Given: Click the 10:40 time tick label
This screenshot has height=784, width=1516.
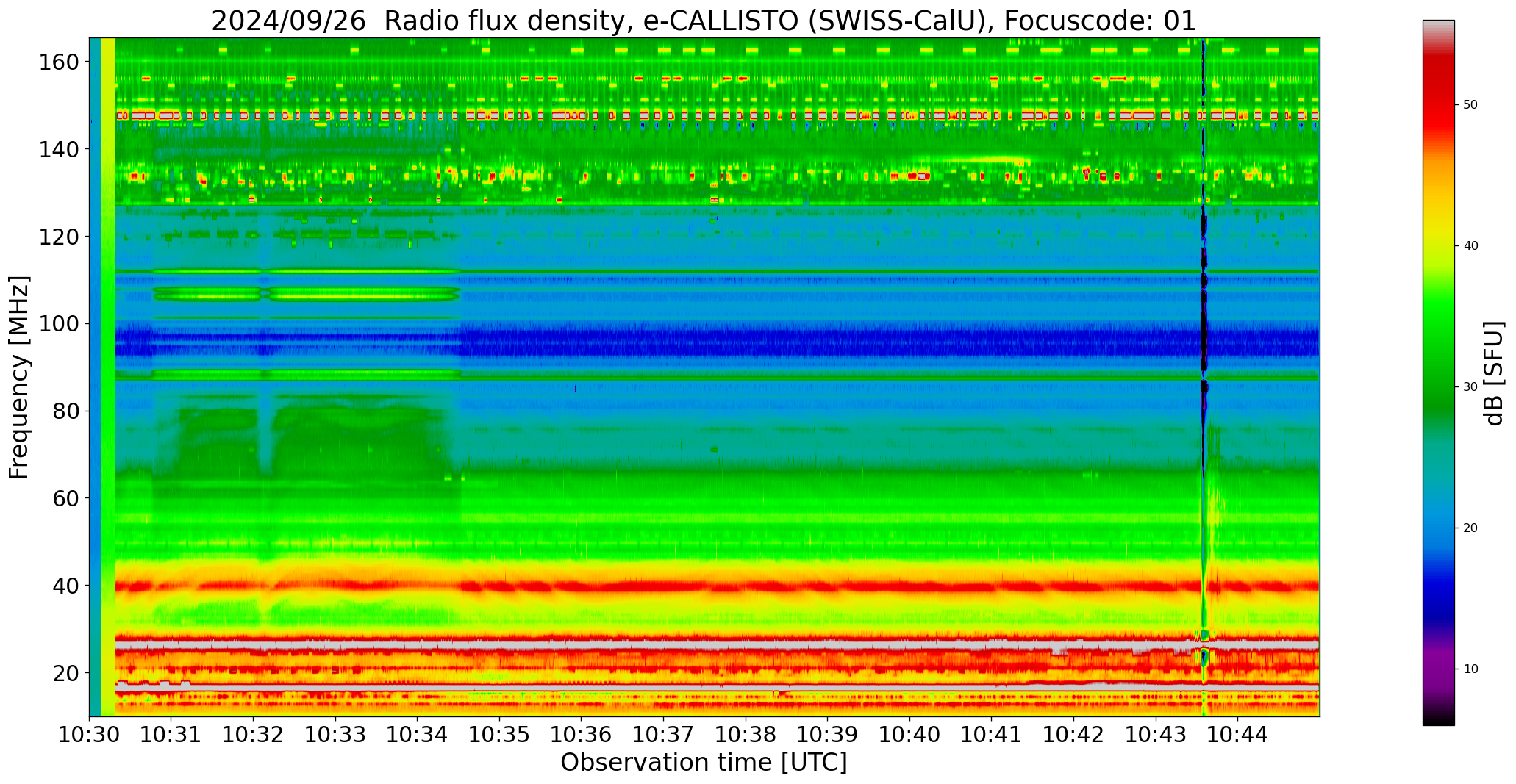Looking at the screenshot, I should click(x=909, y=735).
